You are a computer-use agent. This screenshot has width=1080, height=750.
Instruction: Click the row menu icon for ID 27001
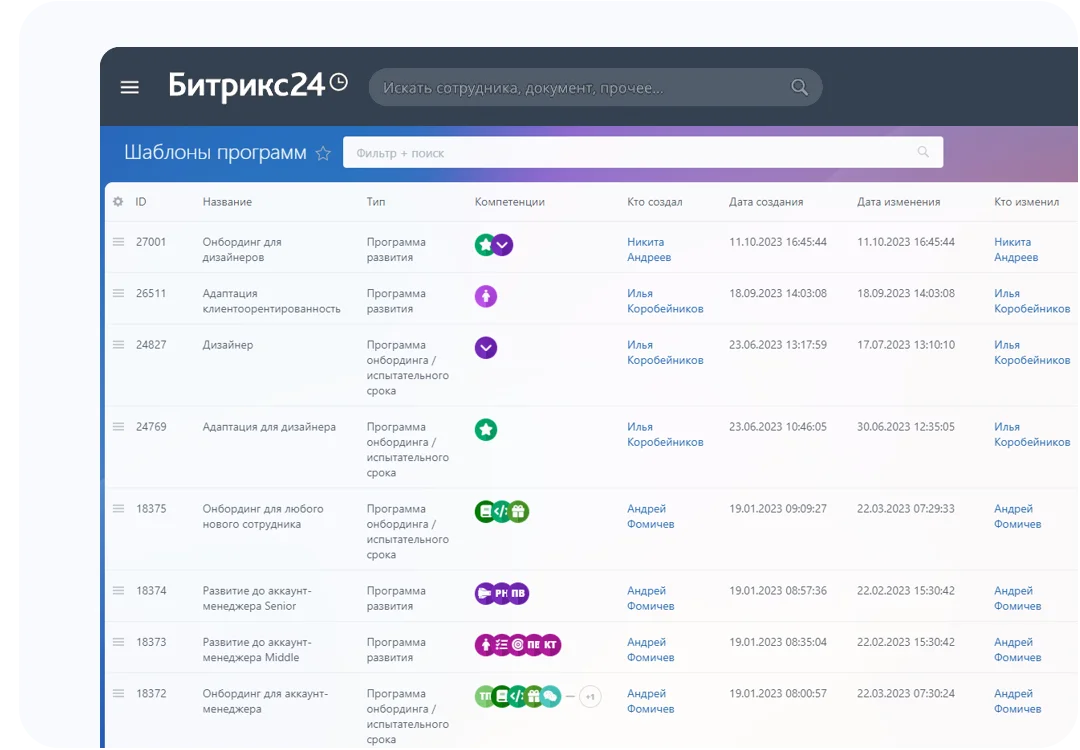(118, 242)
